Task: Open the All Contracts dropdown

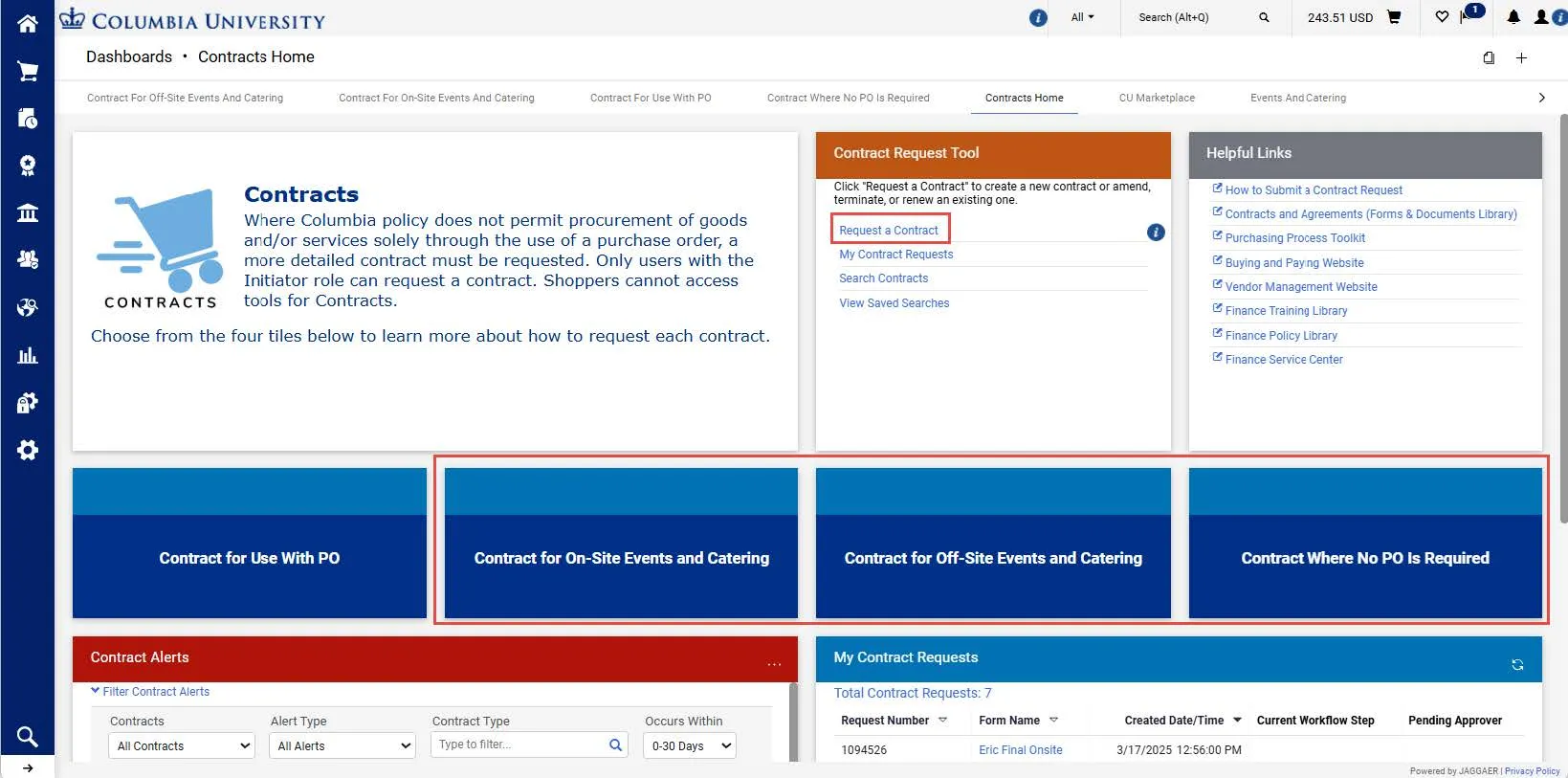Action: pyautogui.click(x=182, y=745)
